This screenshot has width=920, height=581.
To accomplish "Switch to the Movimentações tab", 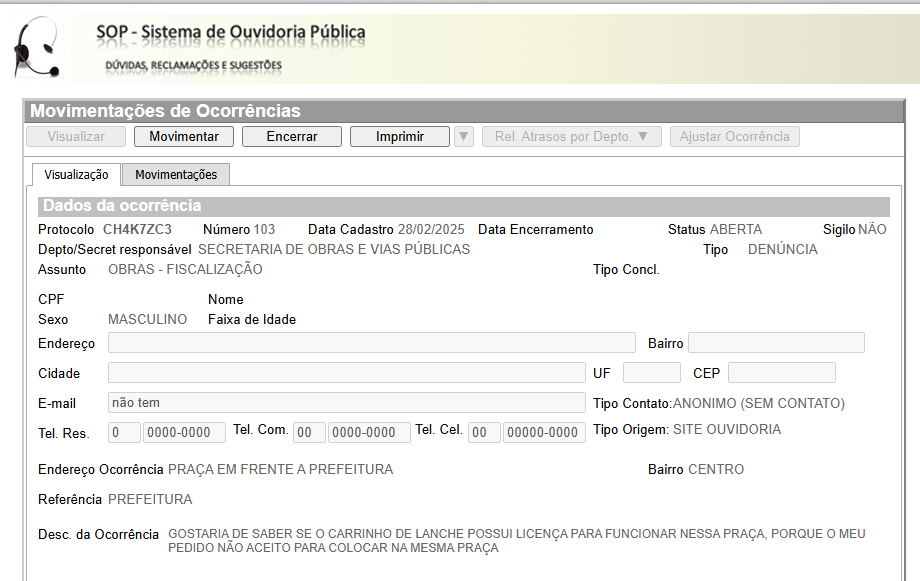I will [176, 174].
